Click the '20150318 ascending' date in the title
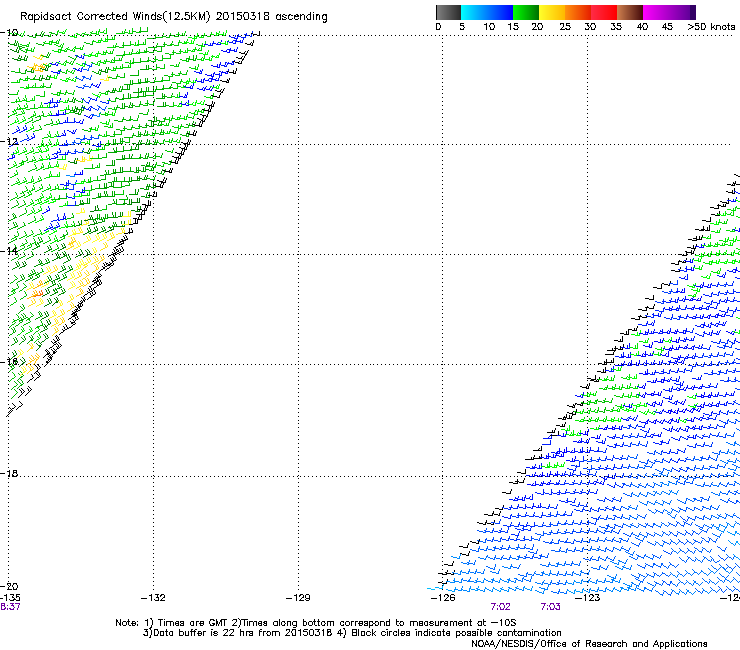 point(271,16)
